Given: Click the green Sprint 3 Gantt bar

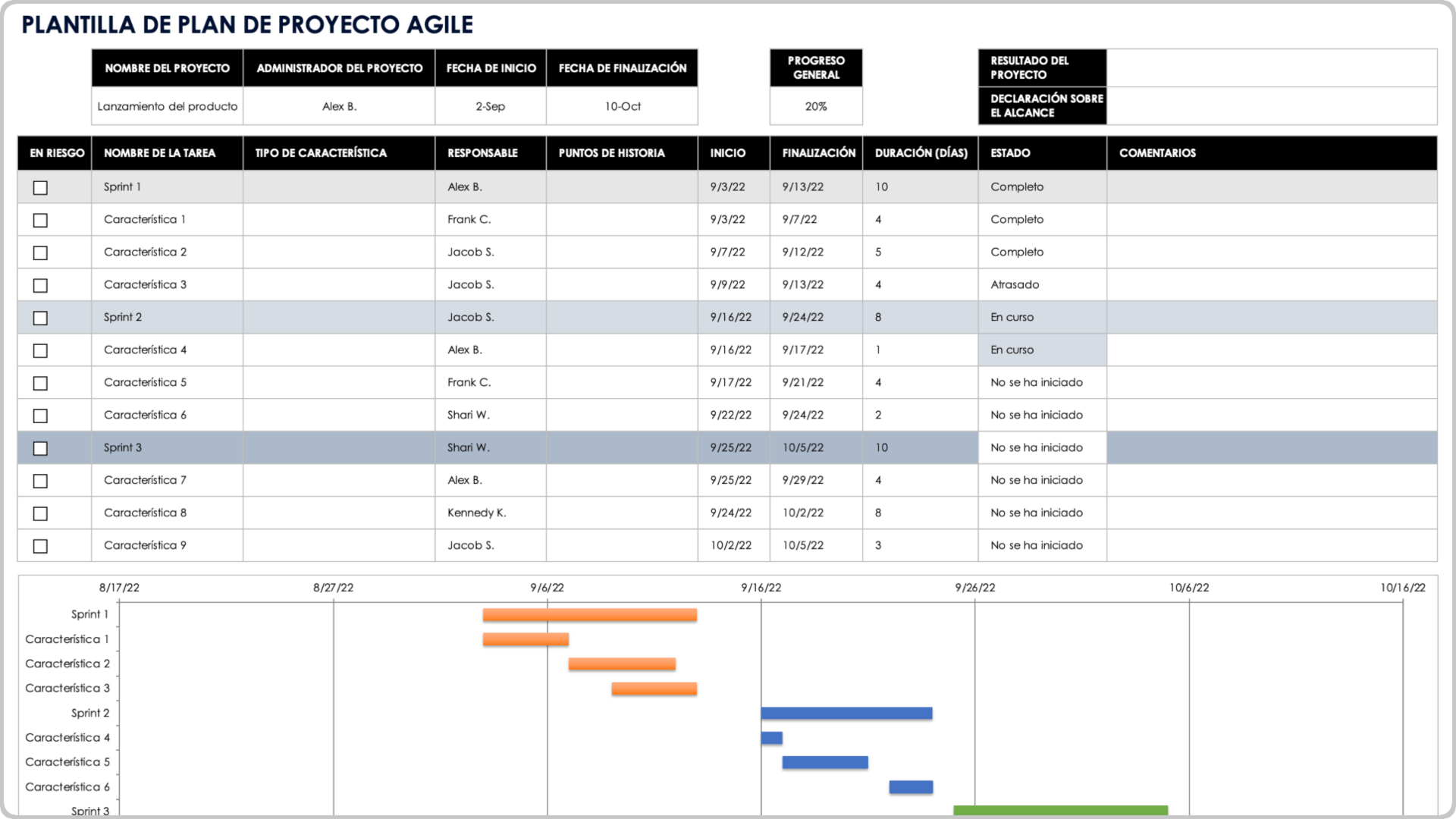Looking at the screenshot, I should 1060,811.
